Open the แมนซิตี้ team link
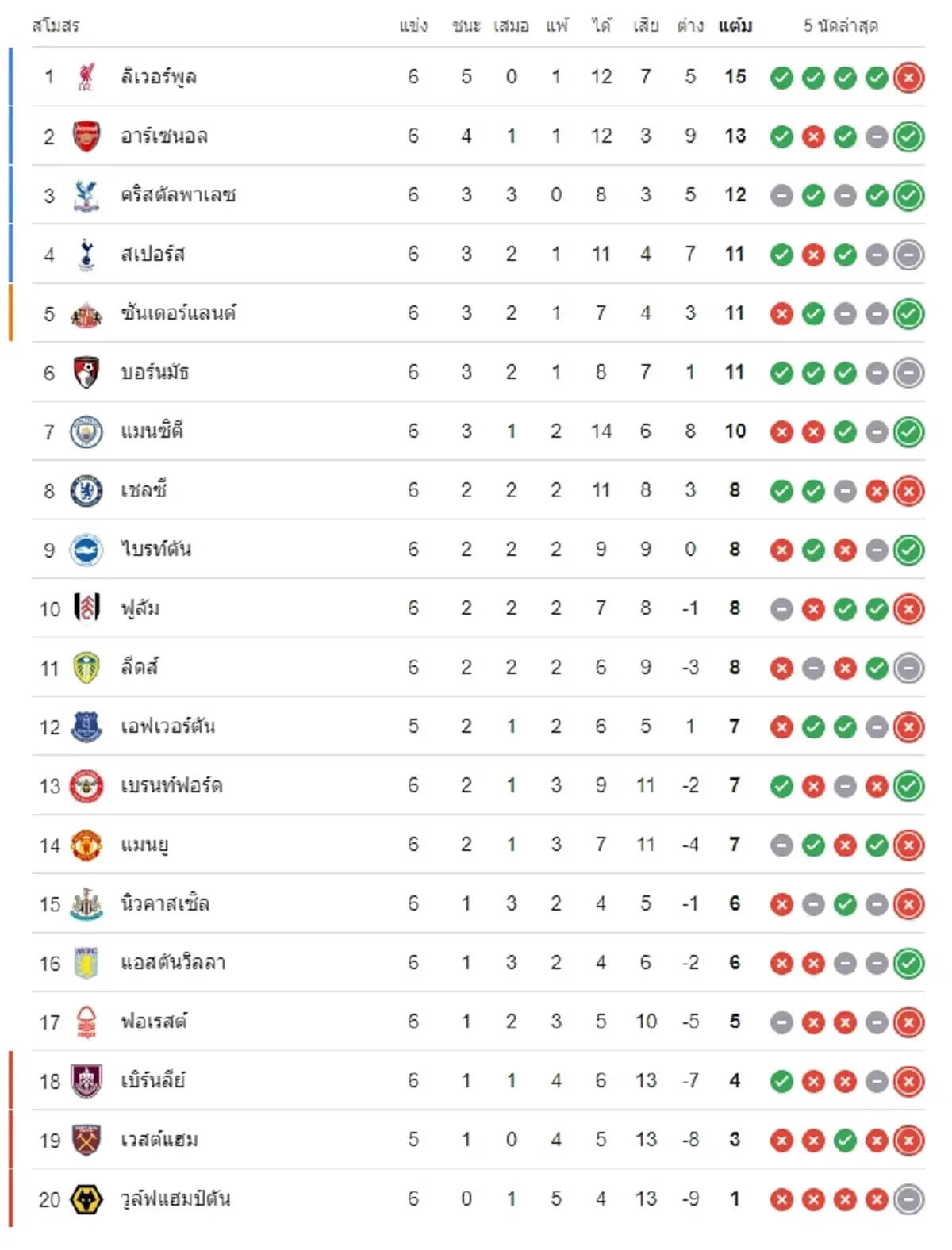 point(152,431)
